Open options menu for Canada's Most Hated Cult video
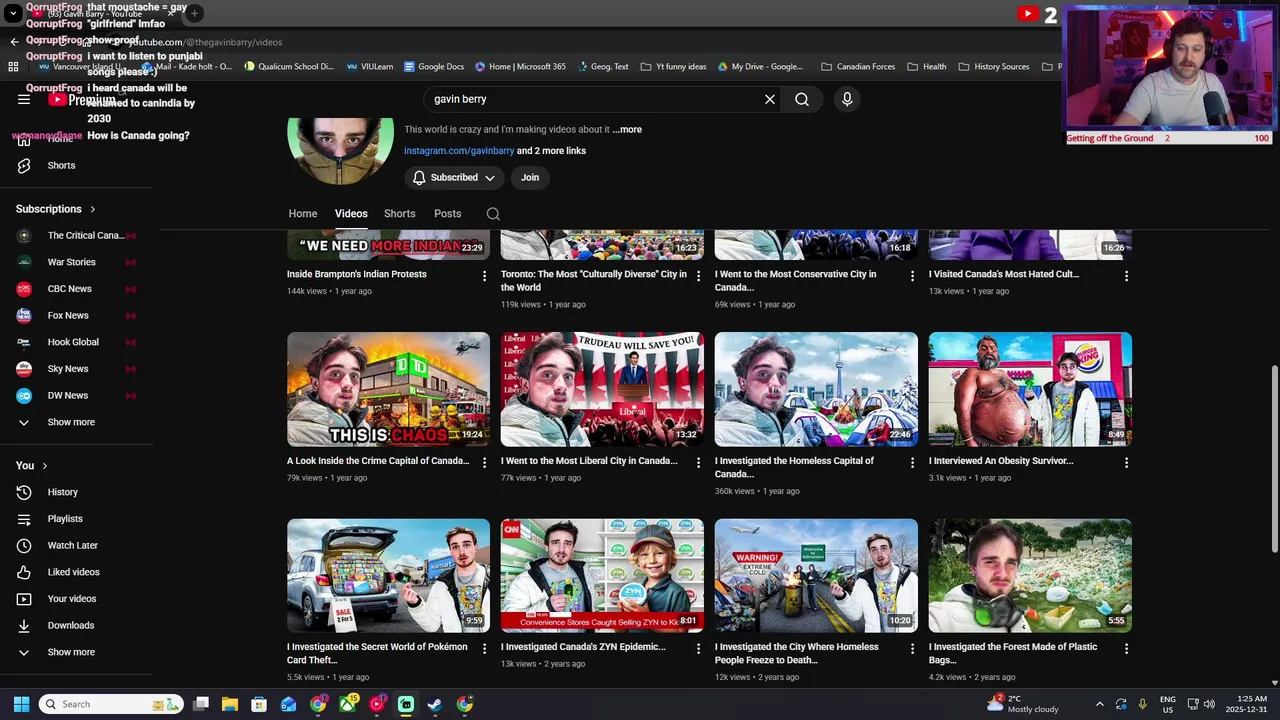 coord(1126,276)
